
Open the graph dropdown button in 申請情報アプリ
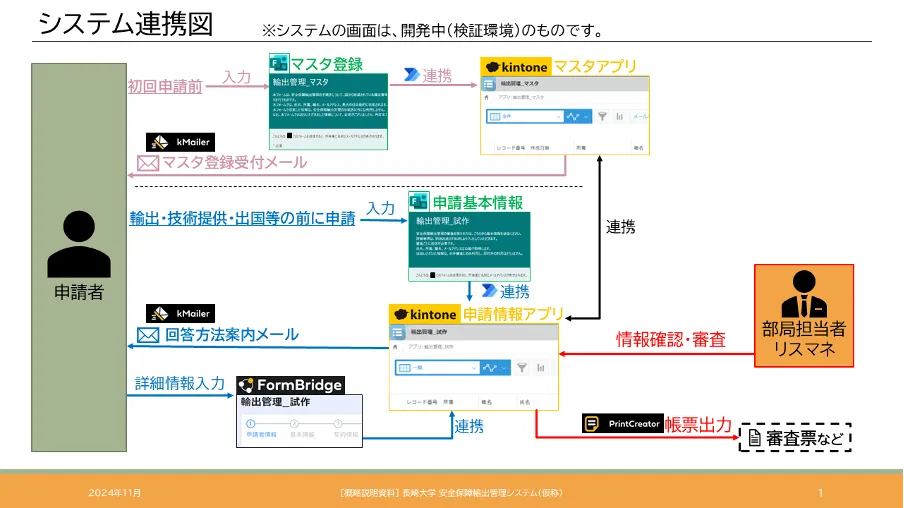(x=492, y=368)
